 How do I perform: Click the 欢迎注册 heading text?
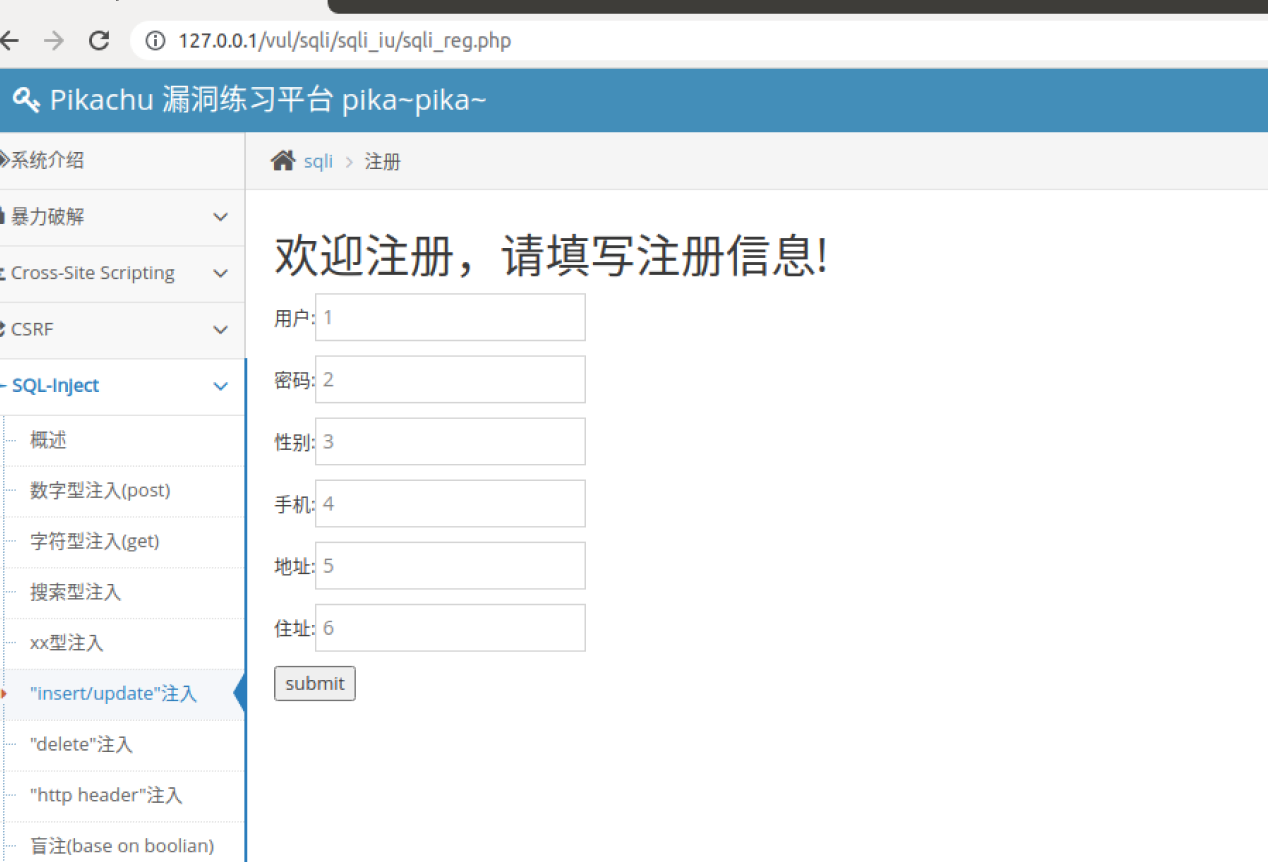(551, 257)
